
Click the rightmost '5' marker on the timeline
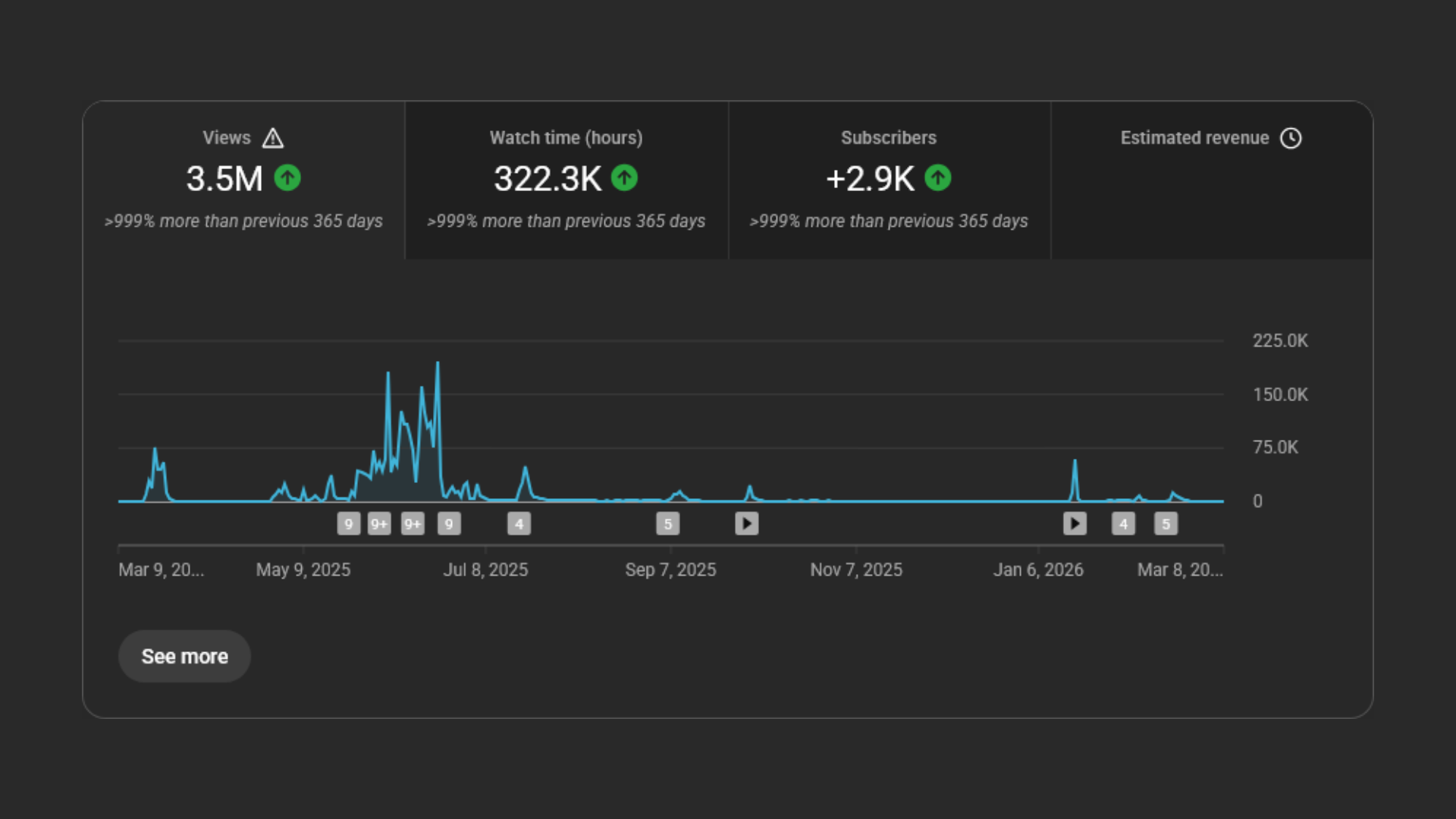pos(1166,523)
